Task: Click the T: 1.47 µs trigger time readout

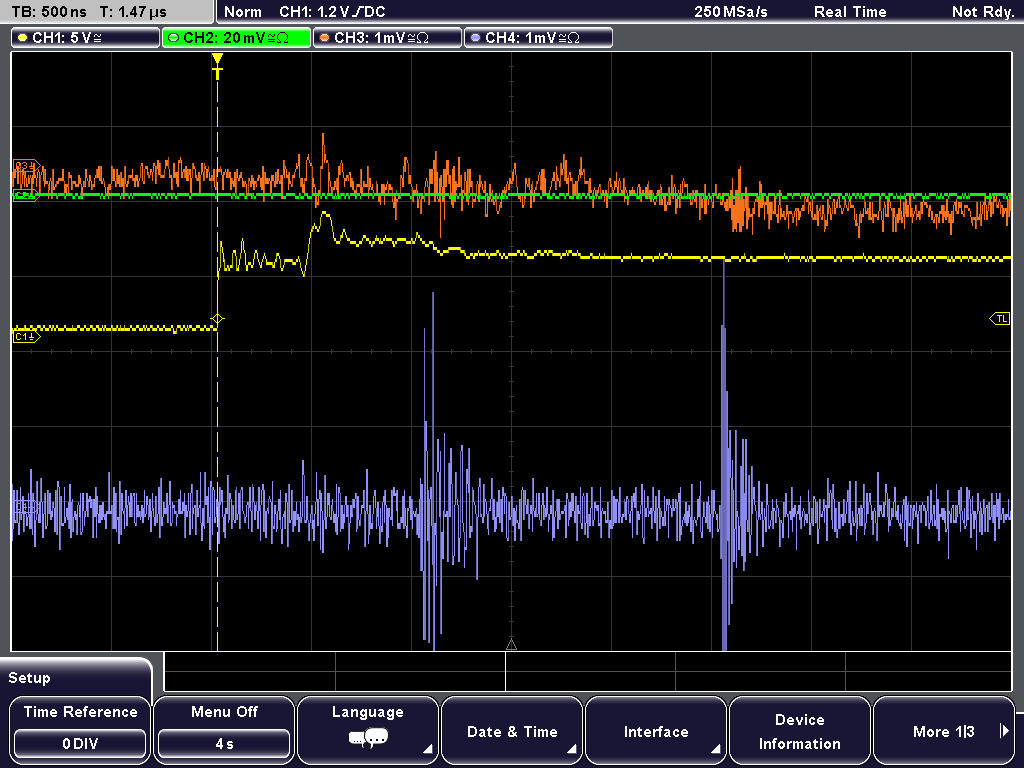Action: 133,12
